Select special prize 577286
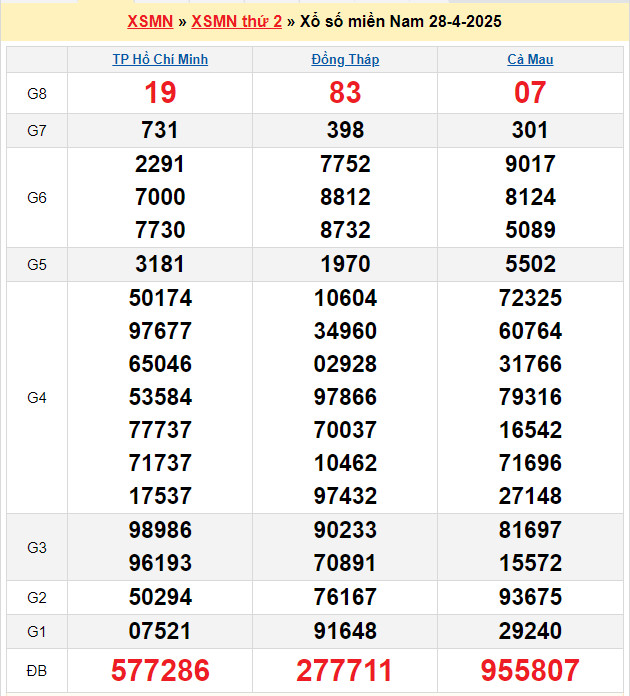The image size is (630, 696). [160, 670]
